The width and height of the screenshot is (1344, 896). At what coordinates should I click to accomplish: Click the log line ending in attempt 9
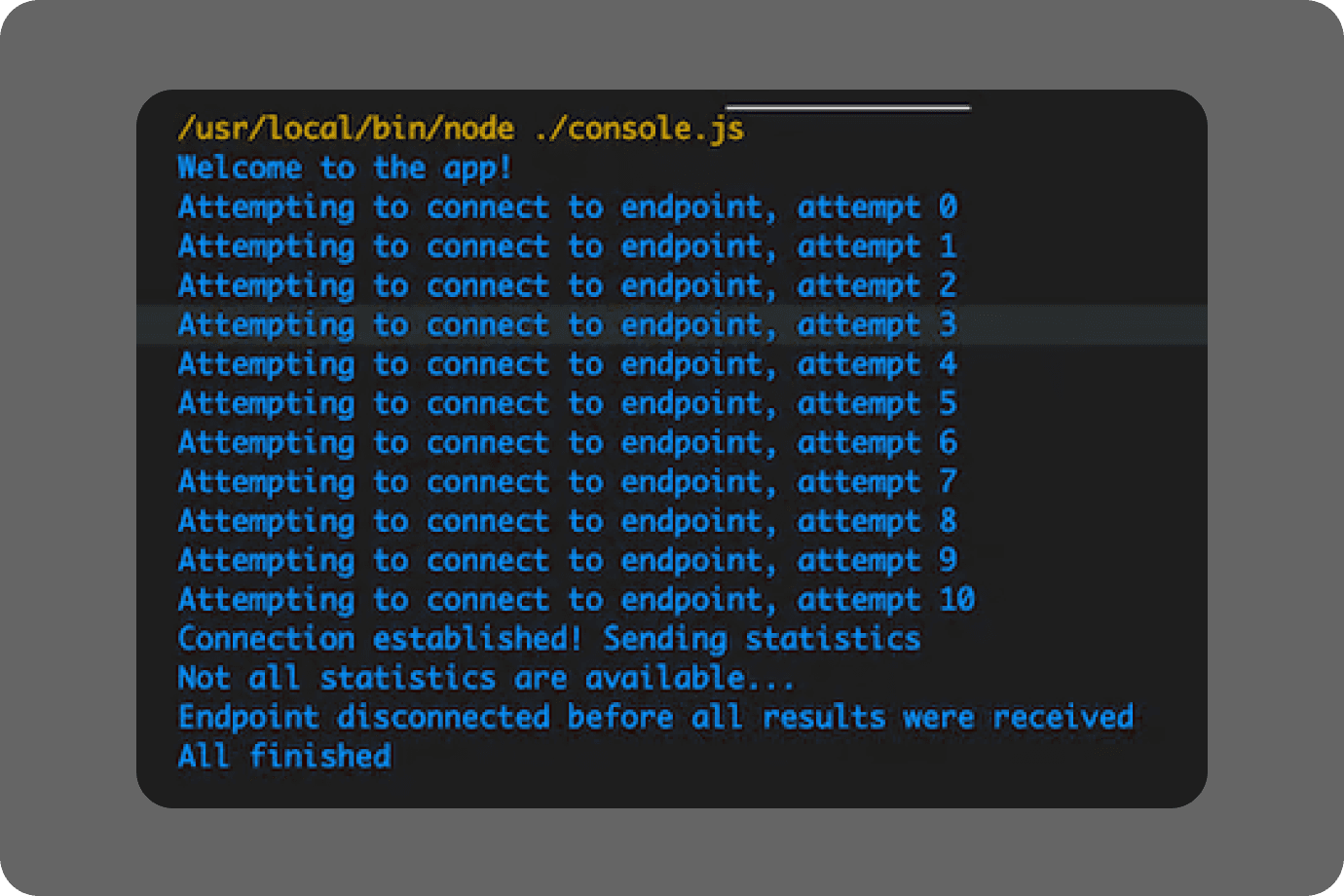point(568,560)
